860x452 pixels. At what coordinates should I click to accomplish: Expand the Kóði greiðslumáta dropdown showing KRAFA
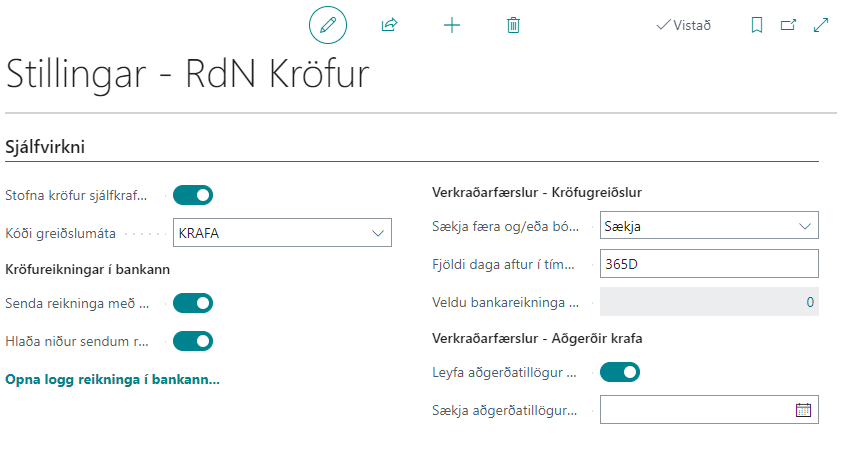(x=378, y=233)
